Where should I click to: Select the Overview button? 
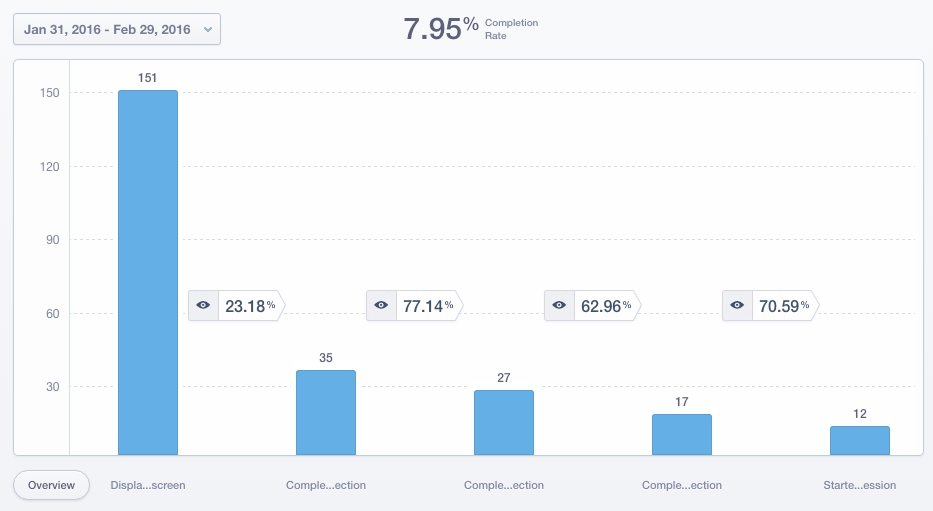click(51, 485)
